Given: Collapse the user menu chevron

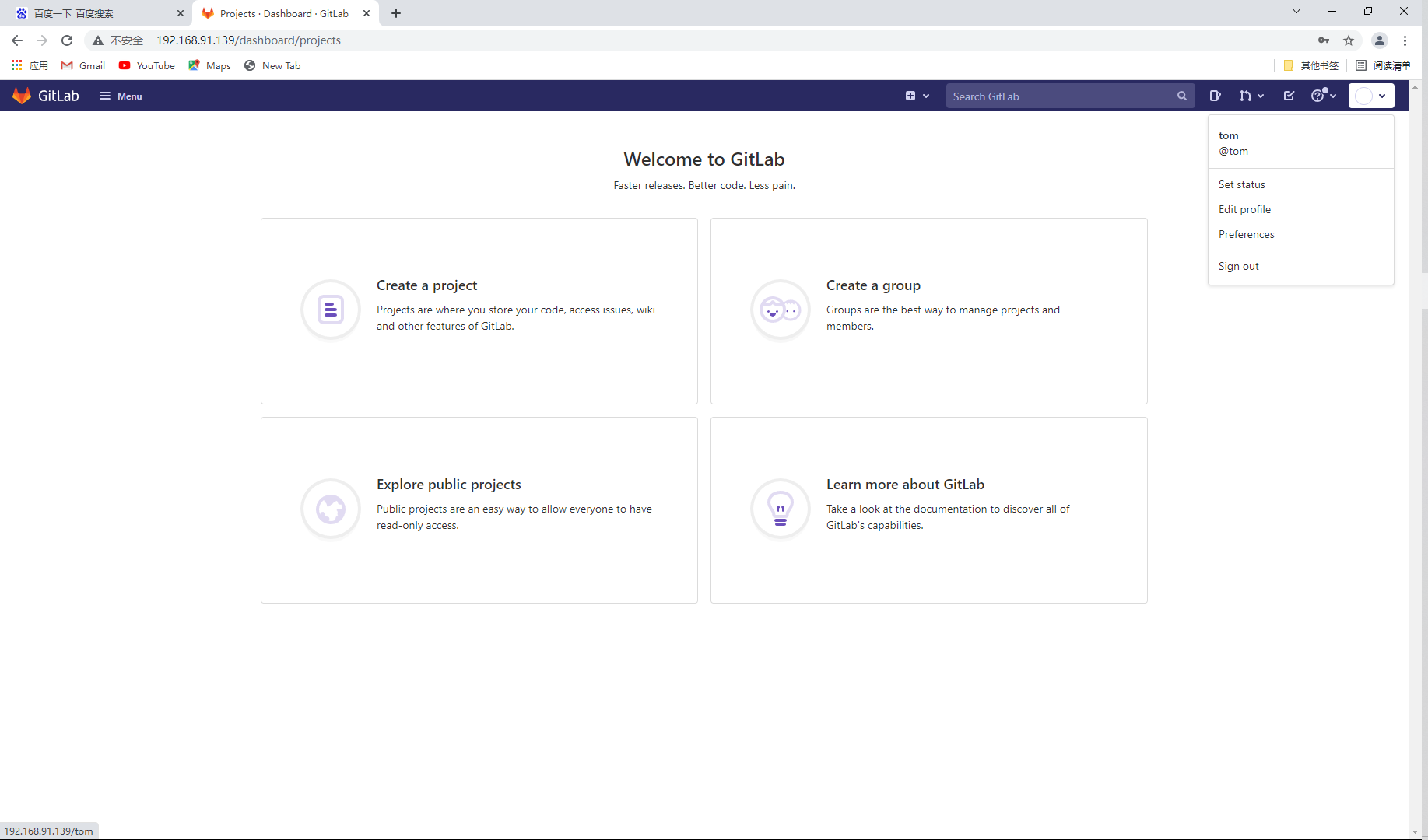Looking at the screenshot, I should tap(1382, 96).
